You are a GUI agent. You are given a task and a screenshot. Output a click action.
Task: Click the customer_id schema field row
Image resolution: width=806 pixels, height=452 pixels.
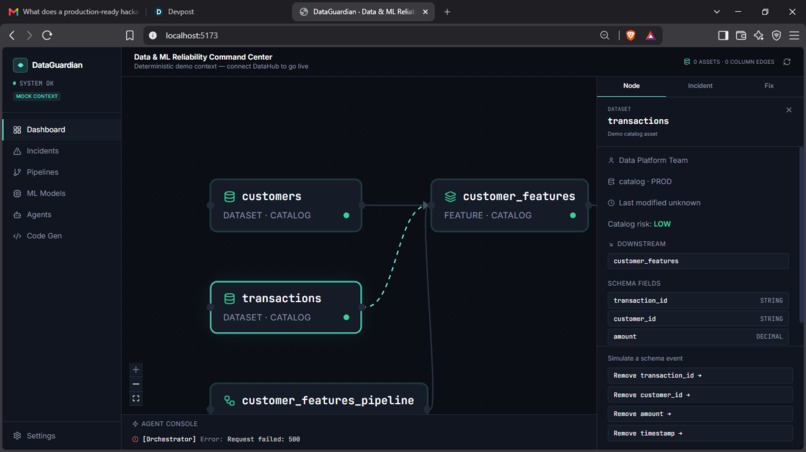(698, 319)
